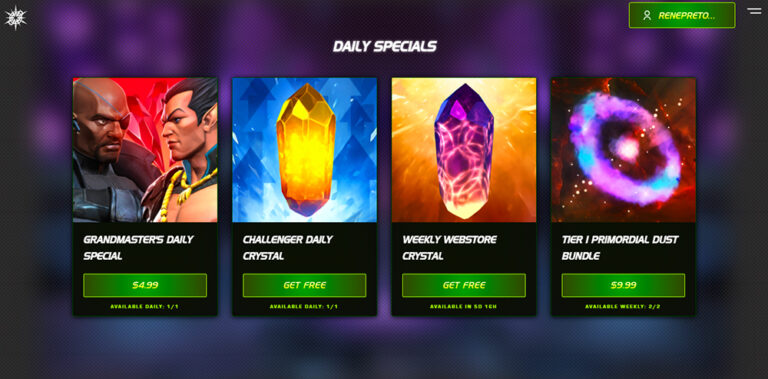Click the Available in 5D 16H timer text
The image size is (768, 379).
coord(464,307)
